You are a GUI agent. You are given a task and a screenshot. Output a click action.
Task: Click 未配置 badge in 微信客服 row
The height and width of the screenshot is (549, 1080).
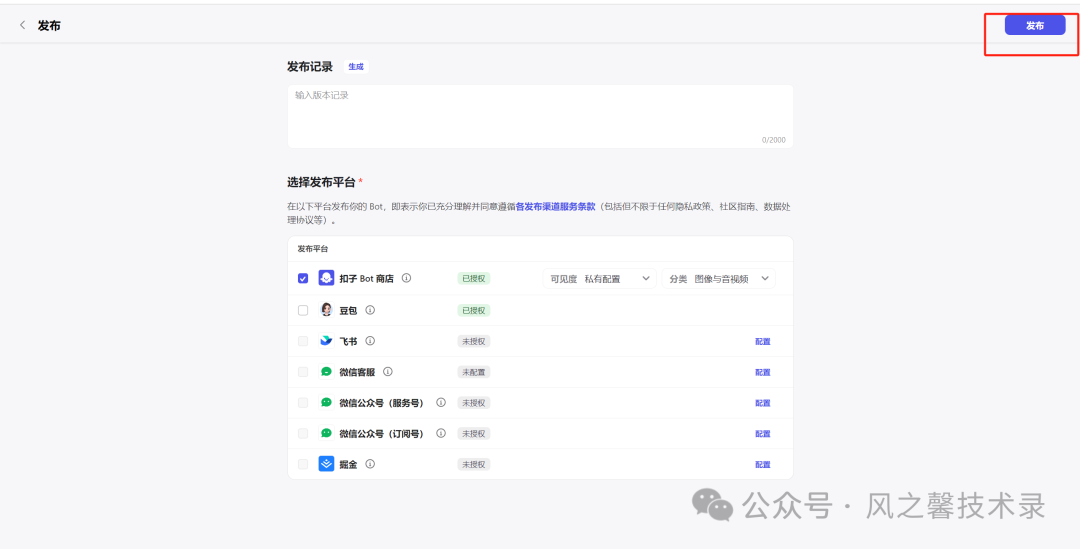(x=474, y=372)
